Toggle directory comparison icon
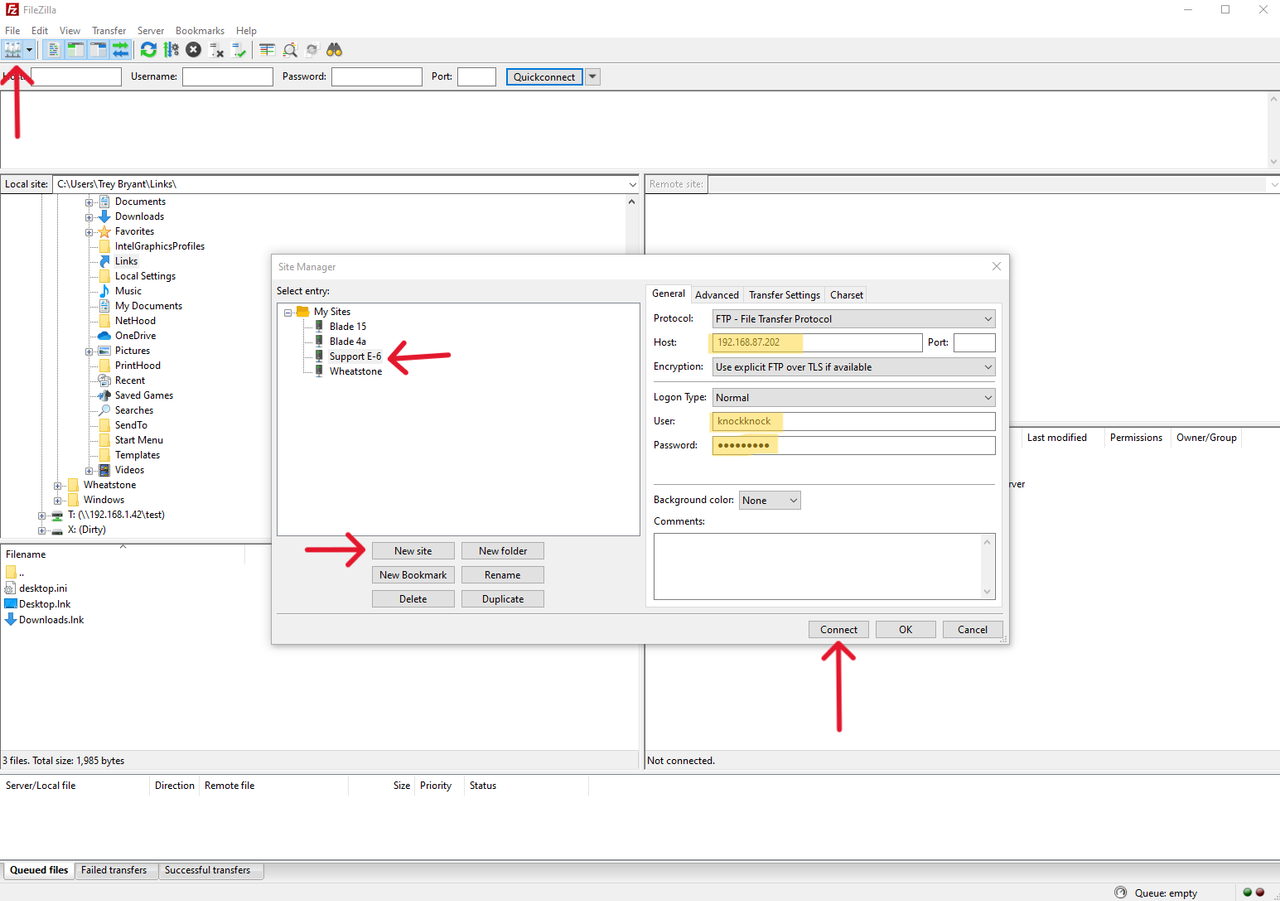1280x901 pixels. pos(290,49)
